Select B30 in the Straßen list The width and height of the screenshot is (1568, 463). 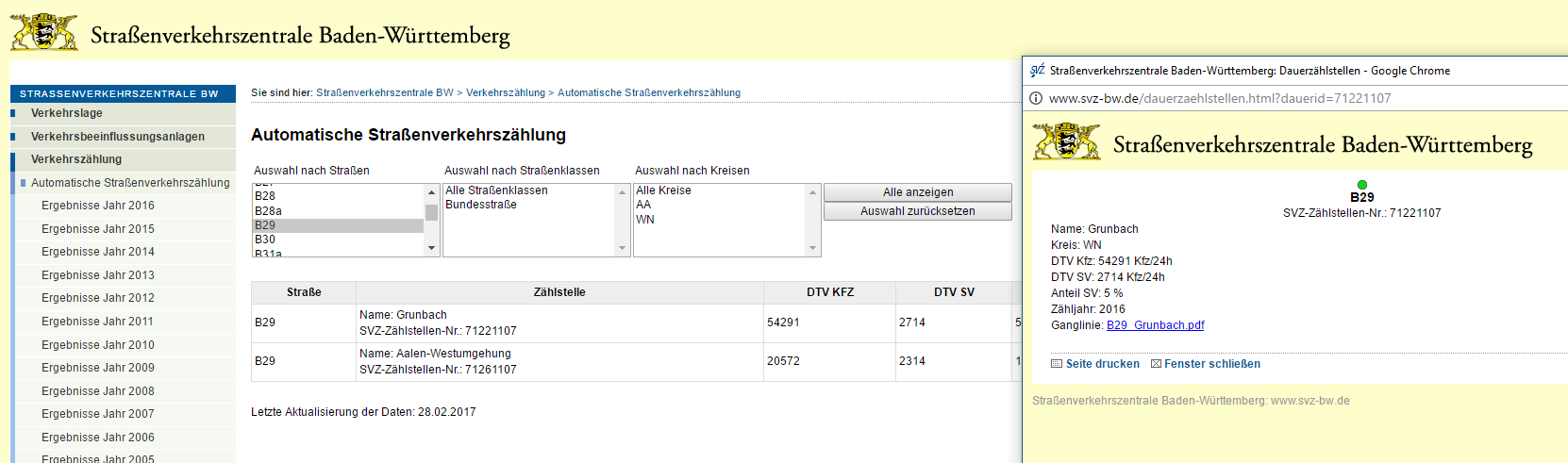pos(339,240)
